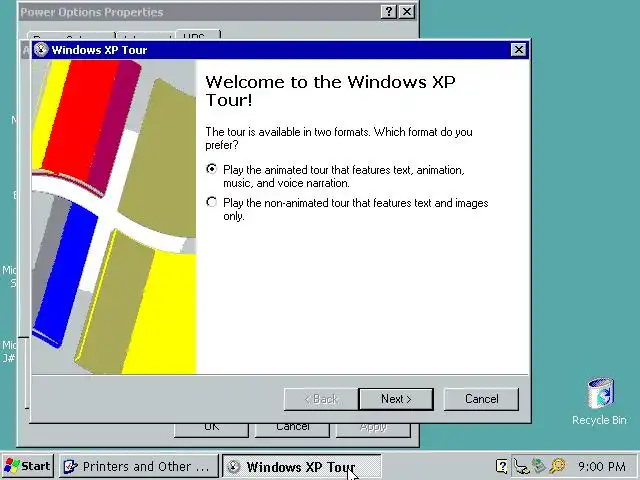
Task: Click the Windows flag logo on Start
Action: (x=12, y=466)
